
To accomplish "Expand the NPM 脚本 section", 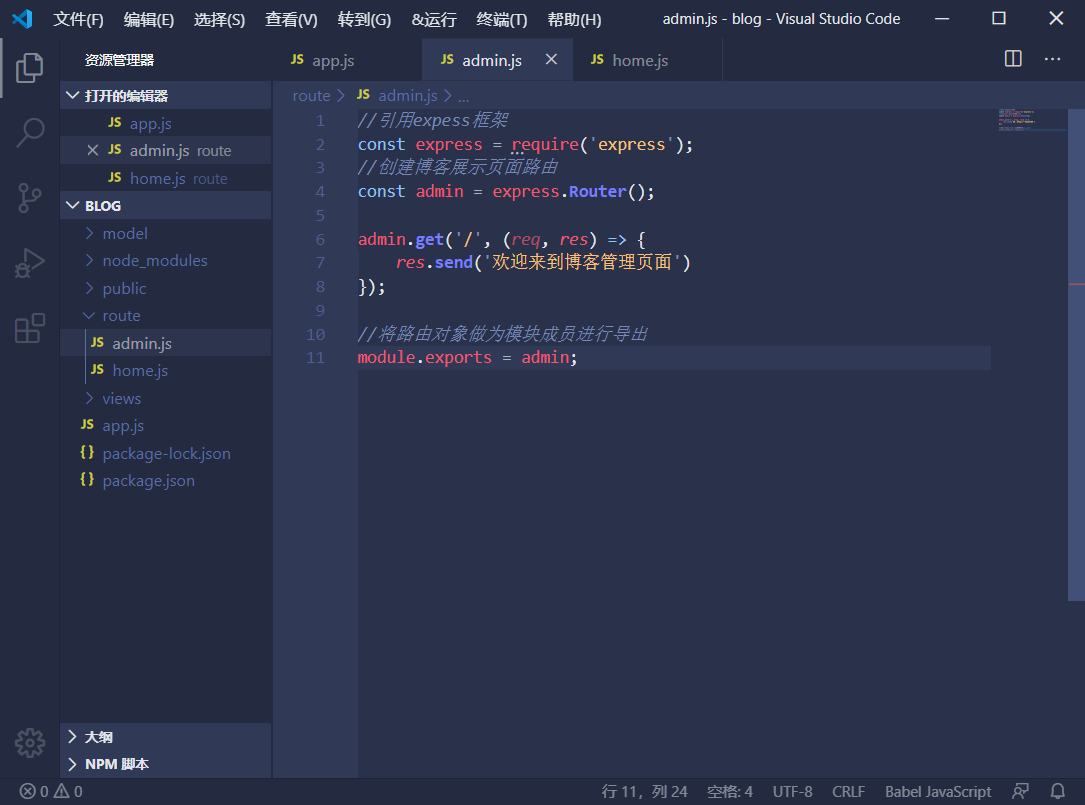I will pos(116,764).
